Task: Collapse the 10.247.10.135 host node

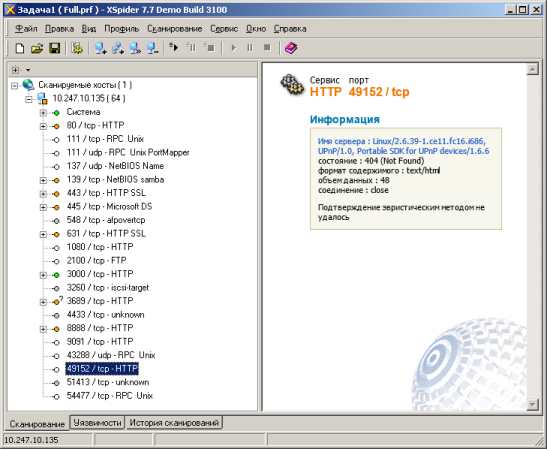Action: tap(29, 99)
